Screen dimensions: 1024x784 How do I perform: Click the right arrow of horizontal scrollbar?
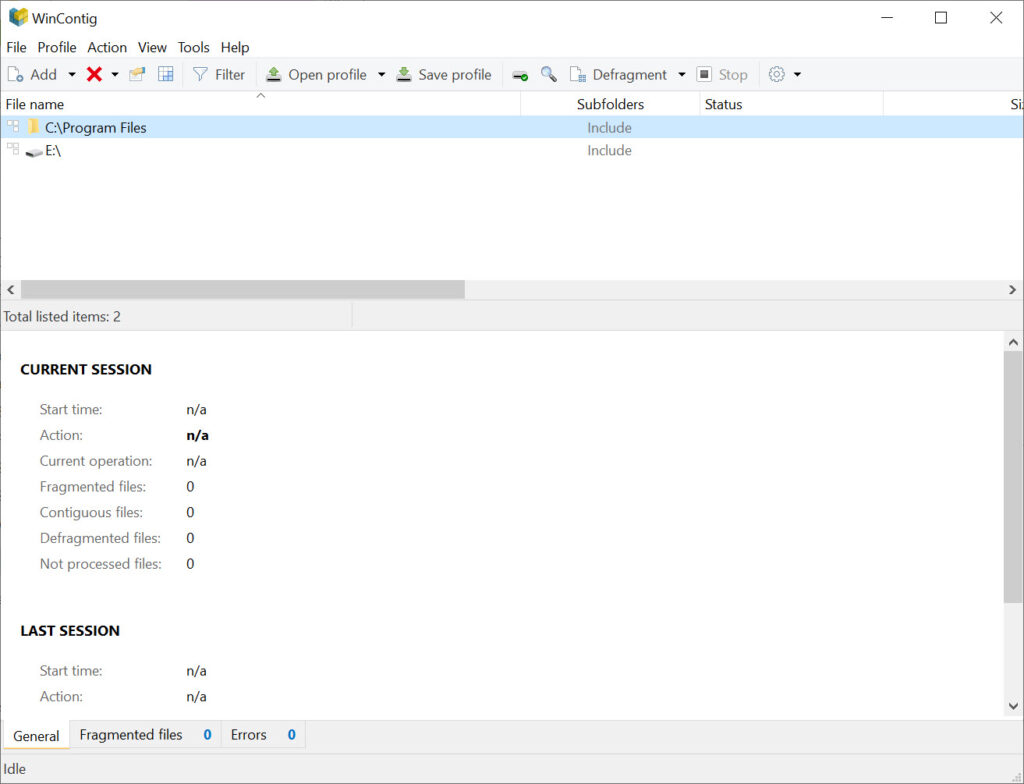click(1012, 289)
